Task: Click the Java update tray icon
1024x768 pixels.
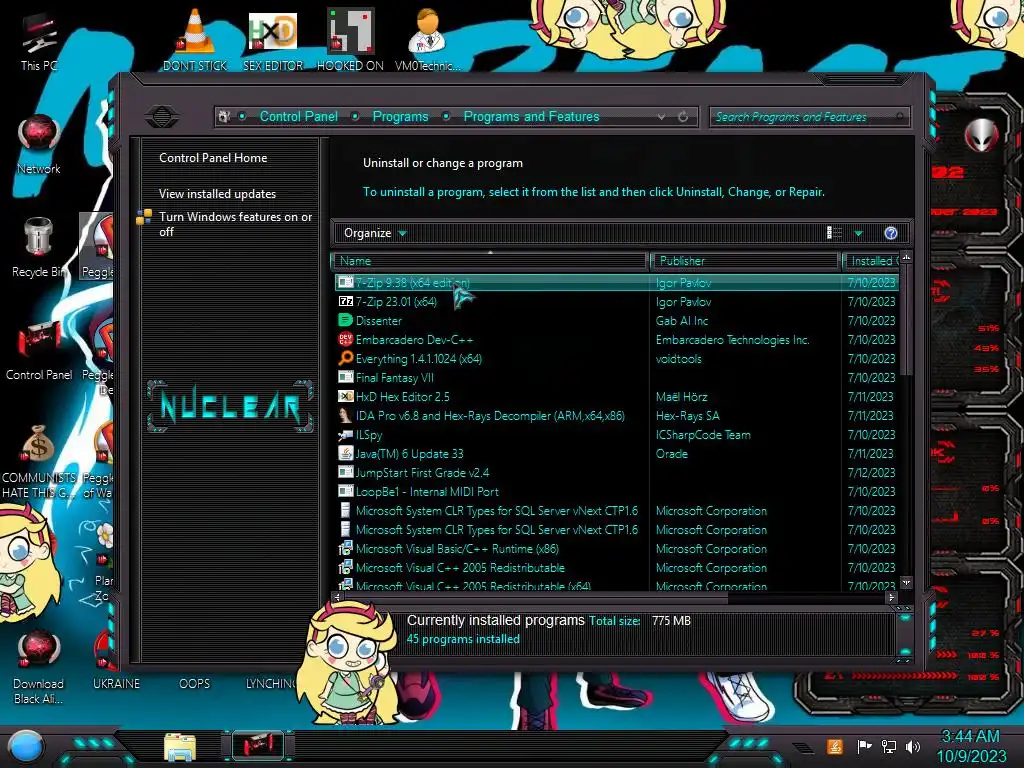Action: [x=834, y=746]
